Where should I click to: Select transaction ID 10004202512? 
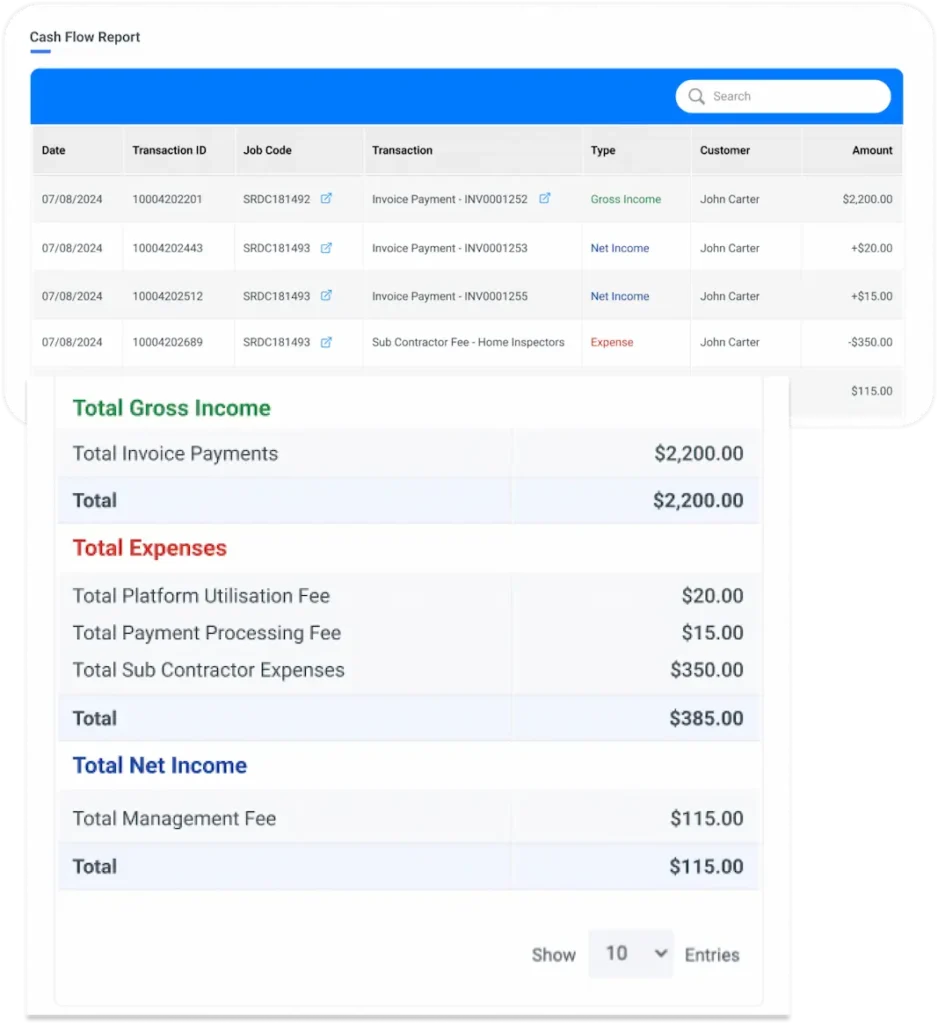coord(167,296)
